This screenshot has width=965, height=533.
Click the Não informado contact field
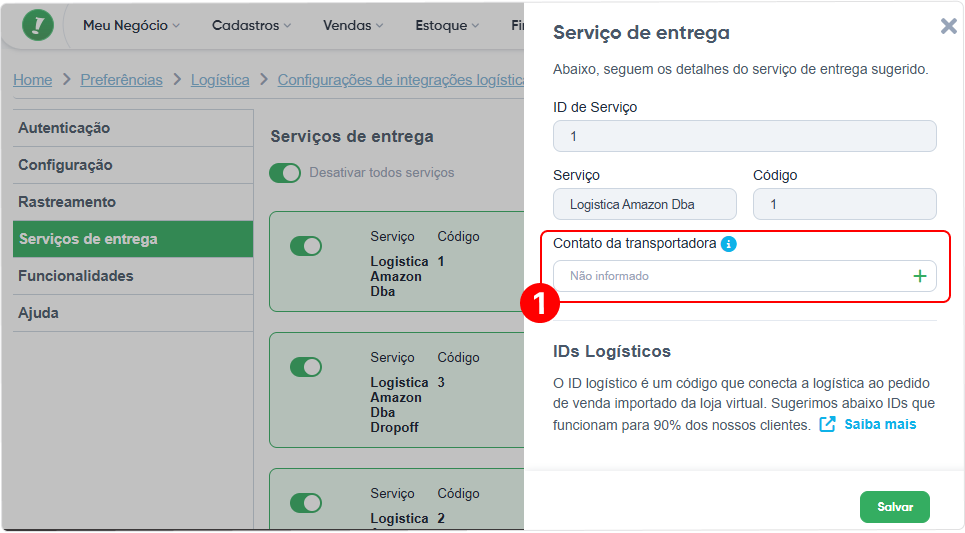pos(745,276)
